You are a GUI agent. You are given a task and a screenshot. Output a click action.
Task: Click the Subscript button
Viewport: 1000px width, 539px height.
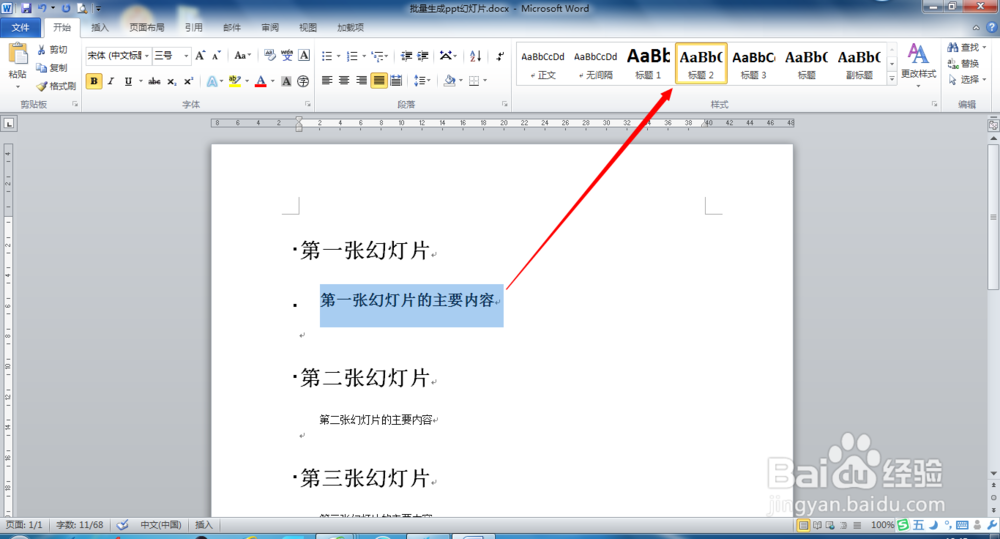(172, 81)
